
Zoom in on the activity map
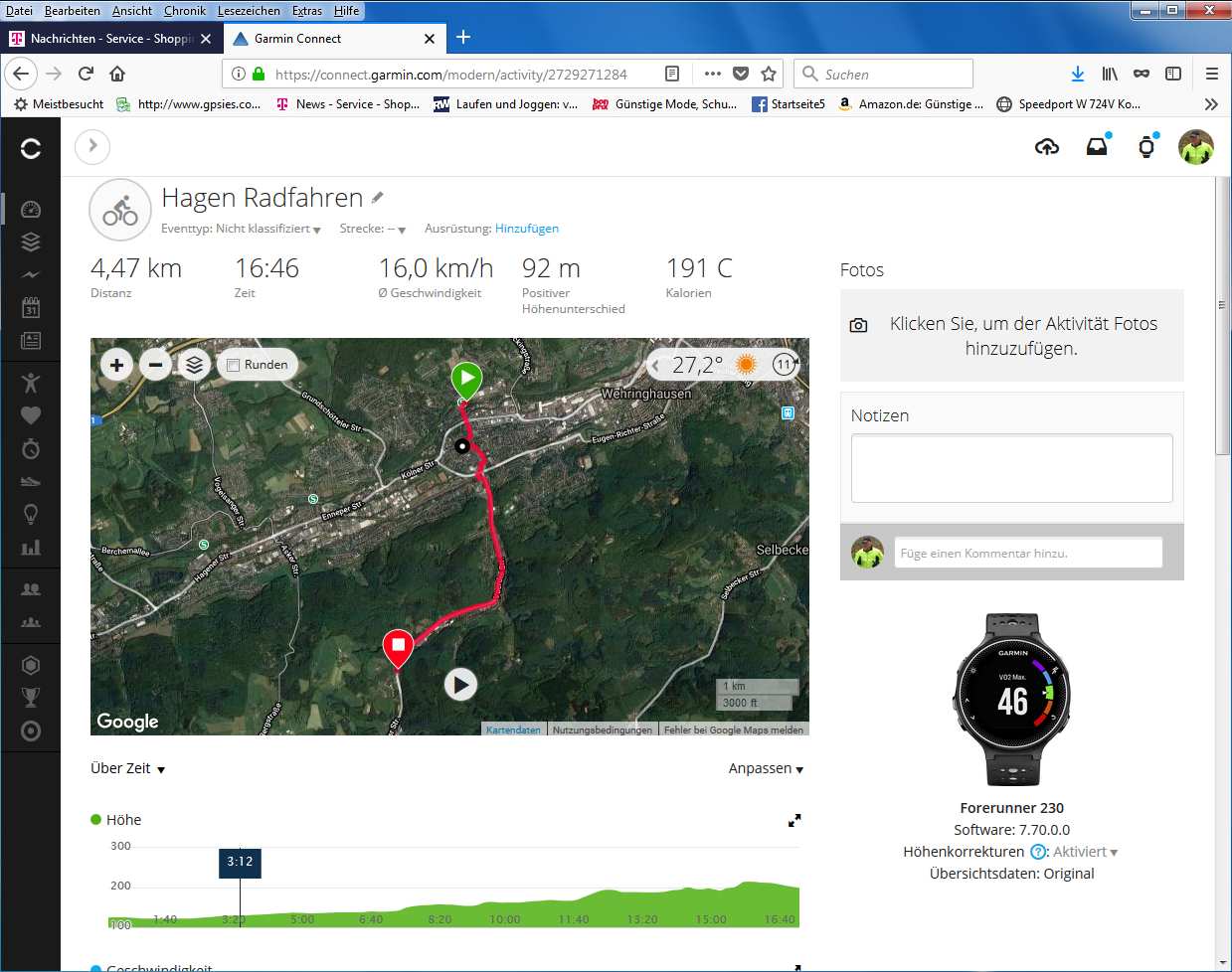pyautogui.click(x=116, y=365)
